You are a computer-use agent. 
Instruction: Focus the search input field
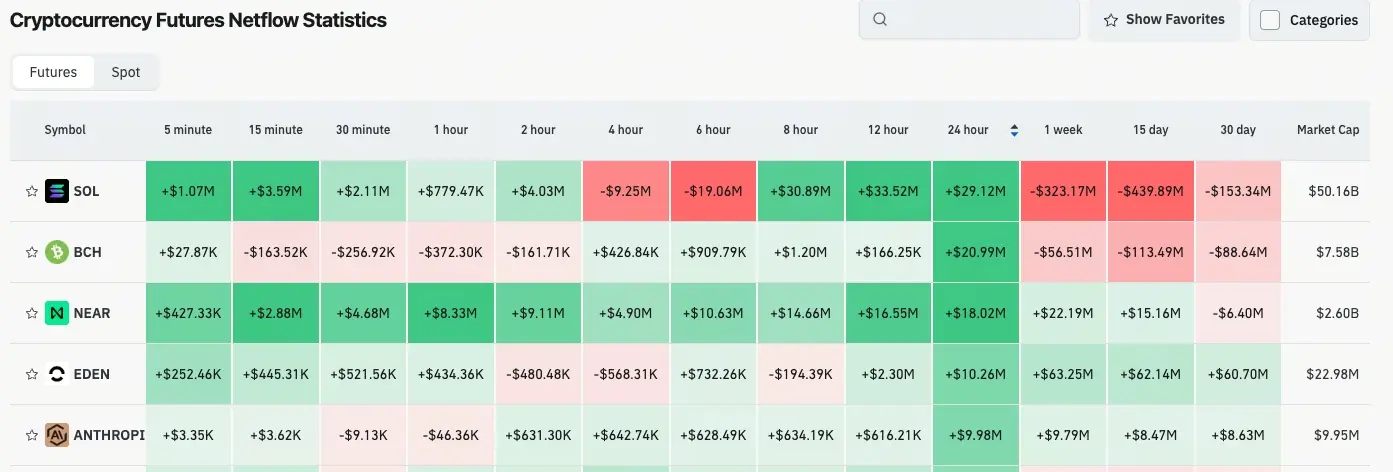(x=969, y=19)
